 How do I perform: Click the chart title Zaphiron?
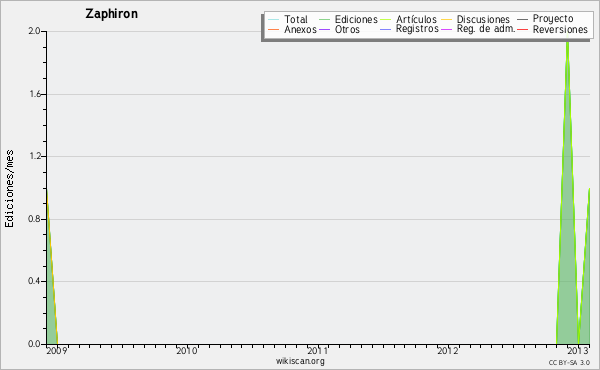click(x=111, y=14)
